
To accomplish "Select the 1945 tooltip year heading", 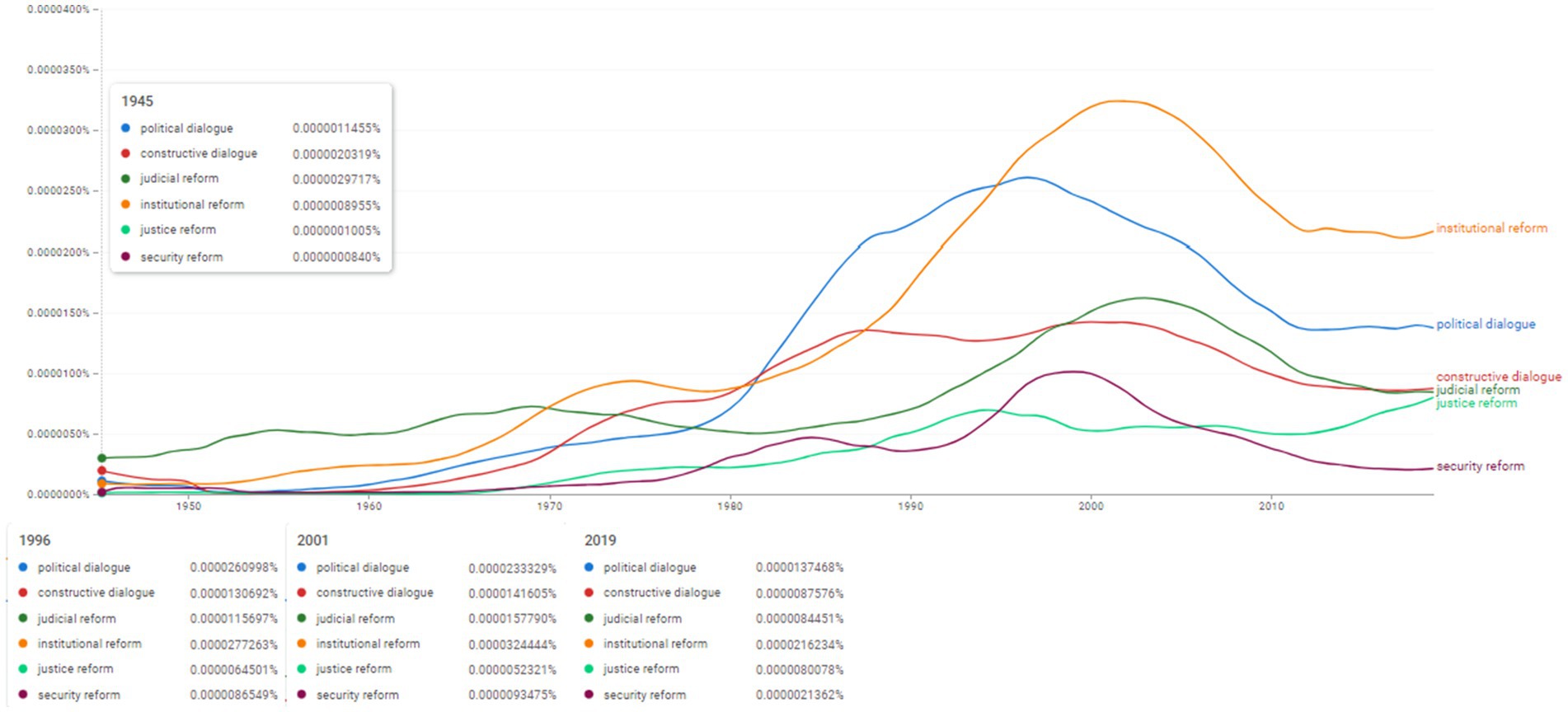I will point(137,101).
